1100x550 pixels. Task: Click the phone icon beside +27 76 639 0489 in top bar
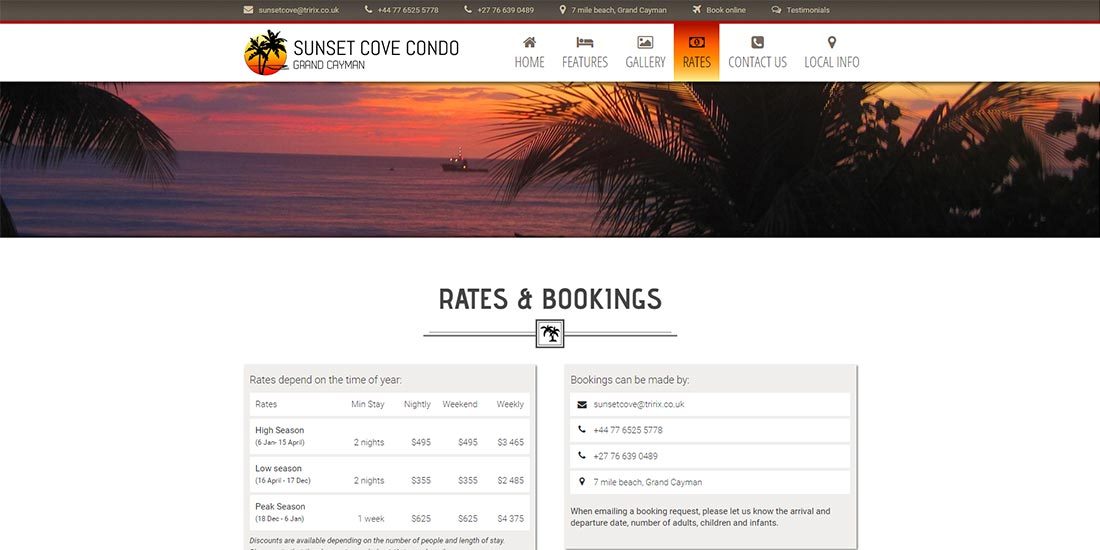coord(468,10)
